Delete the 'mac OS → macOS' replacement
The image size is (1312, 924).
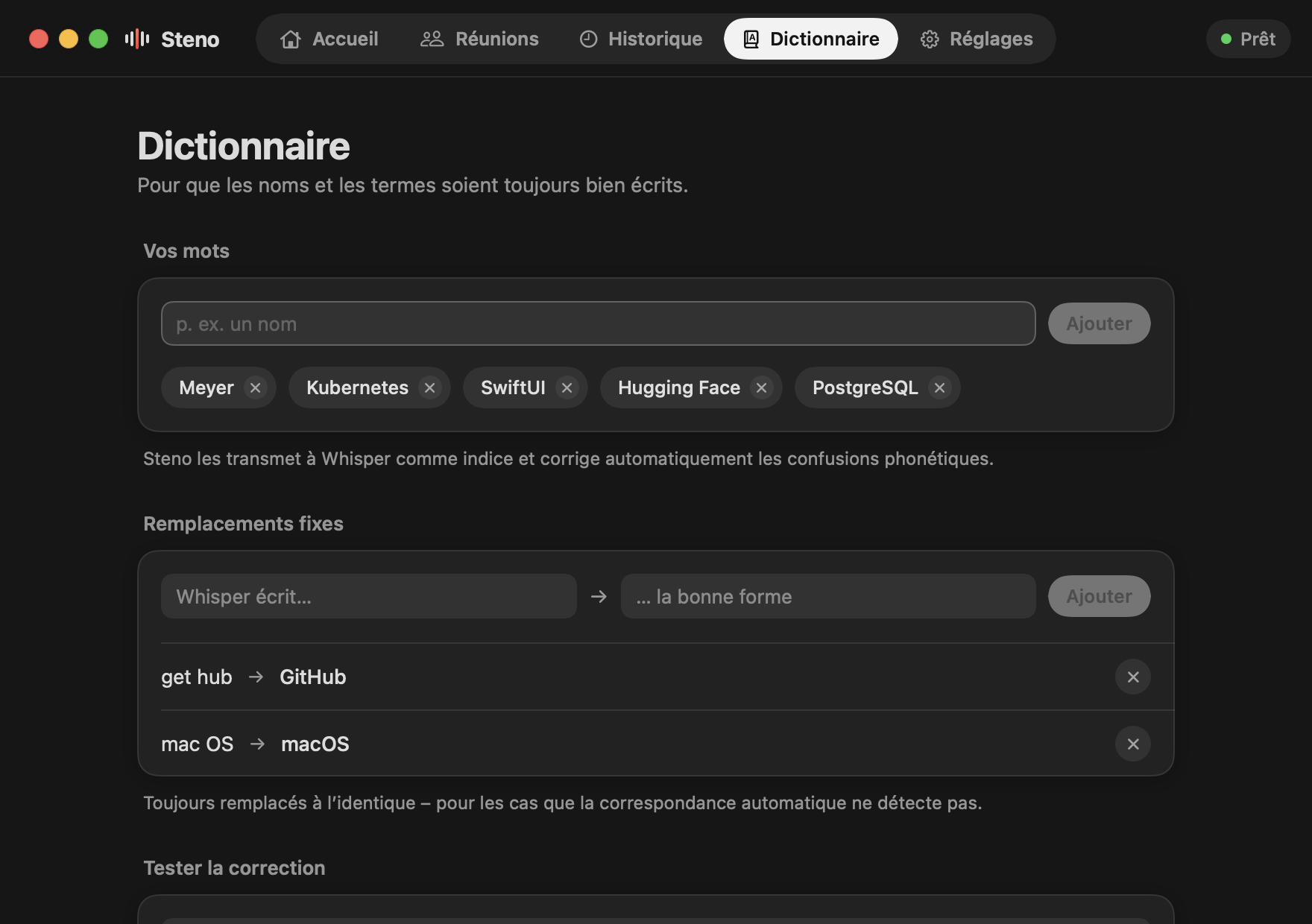(x=1133, y=744)
